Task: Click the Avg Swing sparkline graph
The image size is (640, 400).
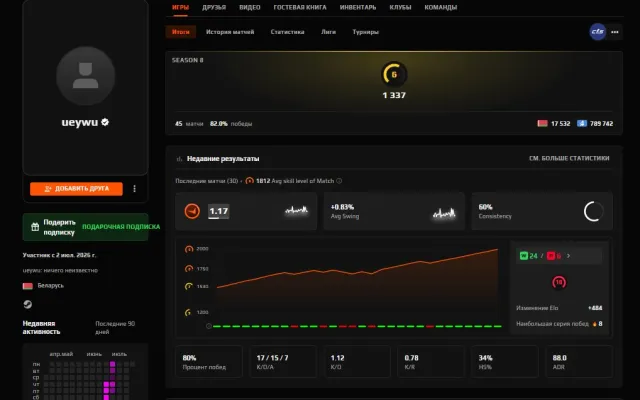Action: (x=444, y=212)
